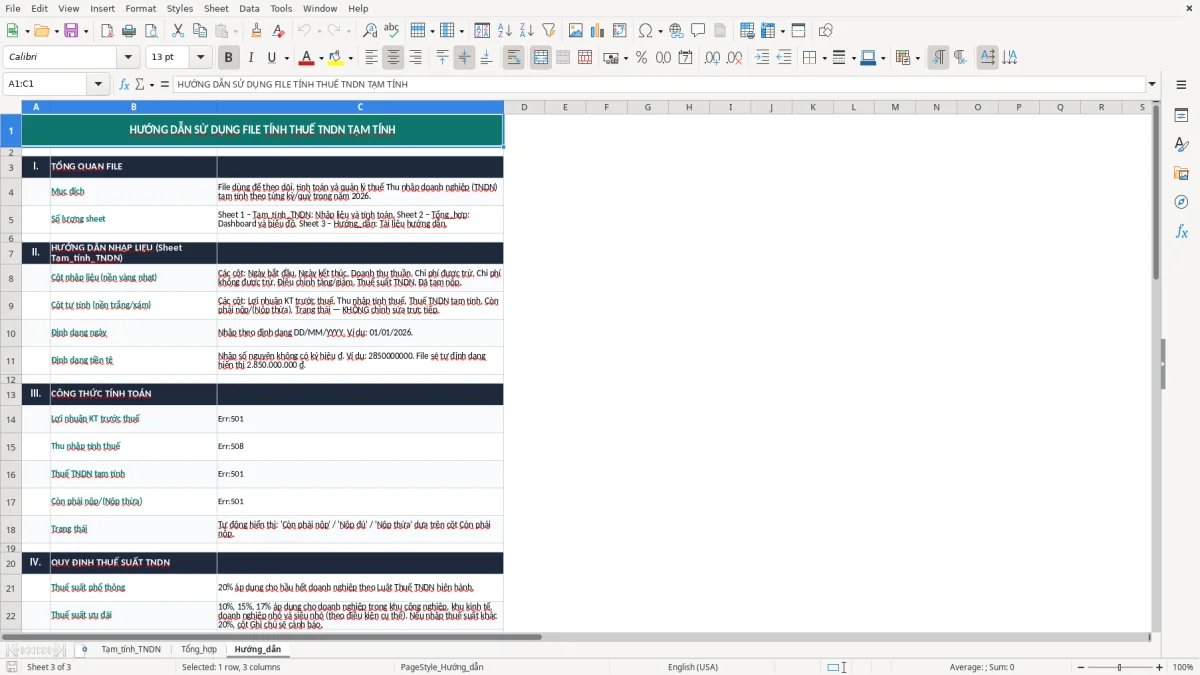The height and width of the screenshot is (675, 1200).
Task: Open the Format menu
Action: coord(140,8)
